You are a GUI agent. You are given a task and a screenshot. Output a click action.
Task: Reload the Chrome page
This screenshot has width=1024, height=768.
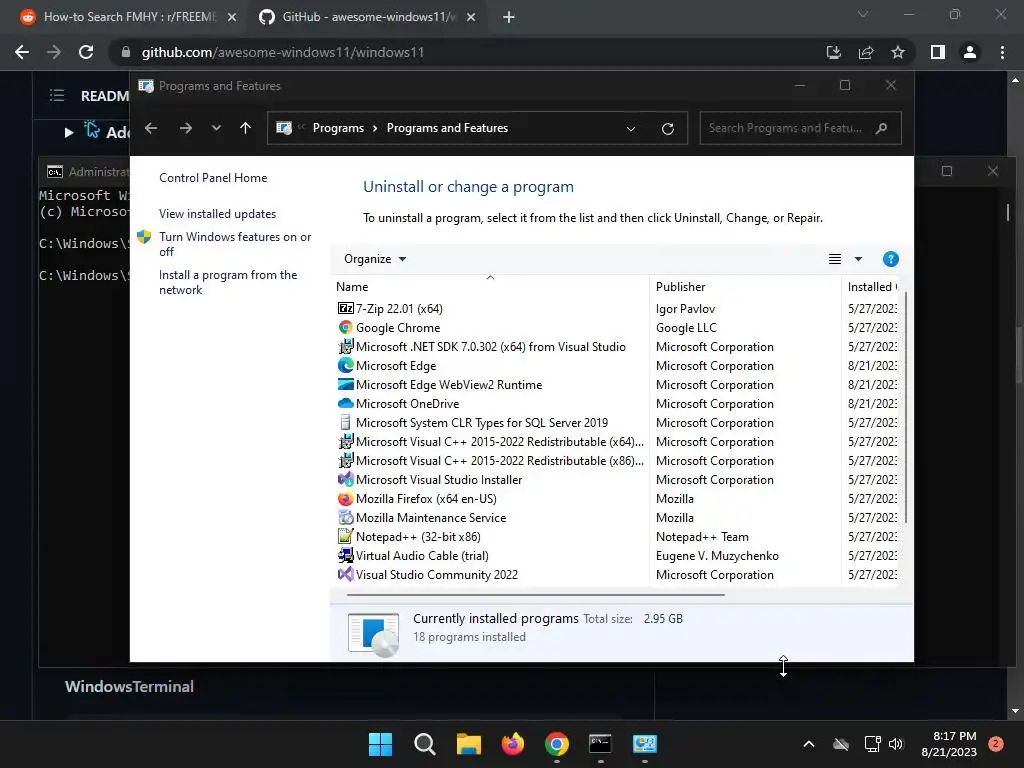86,52
